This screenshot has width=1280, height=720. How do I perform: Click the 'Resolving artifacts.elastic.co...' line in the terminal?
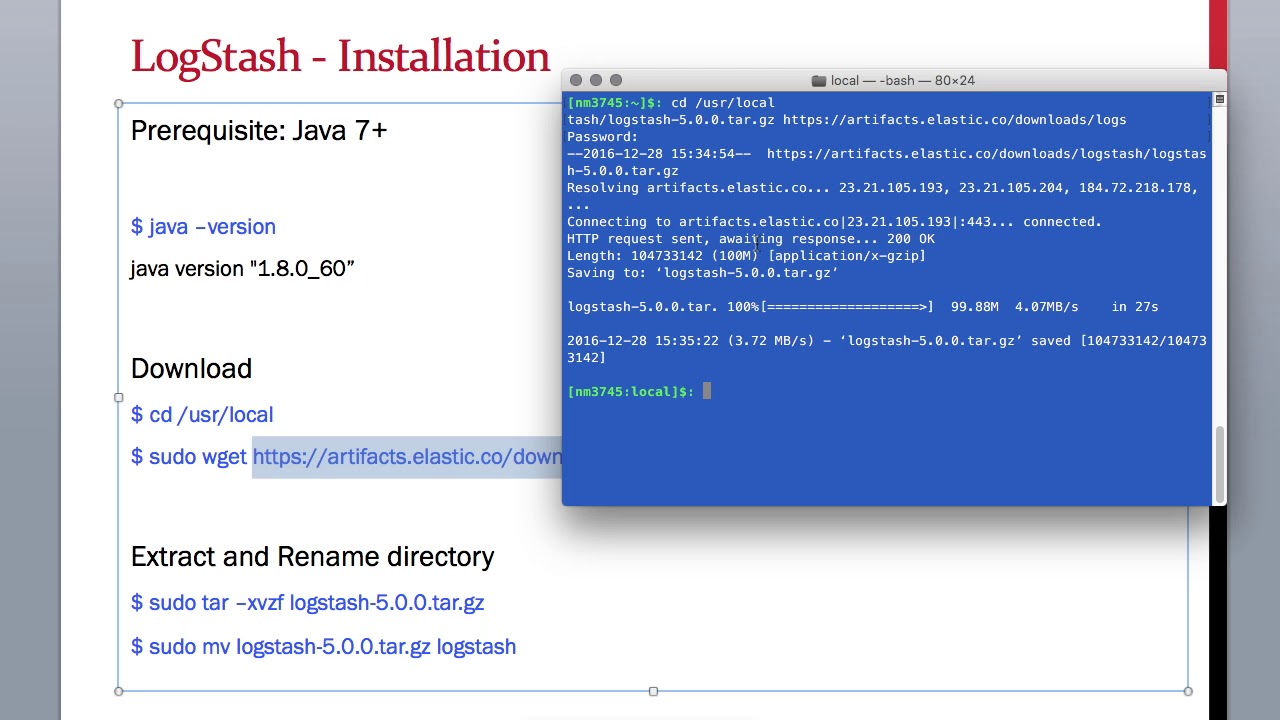[882, 188]
